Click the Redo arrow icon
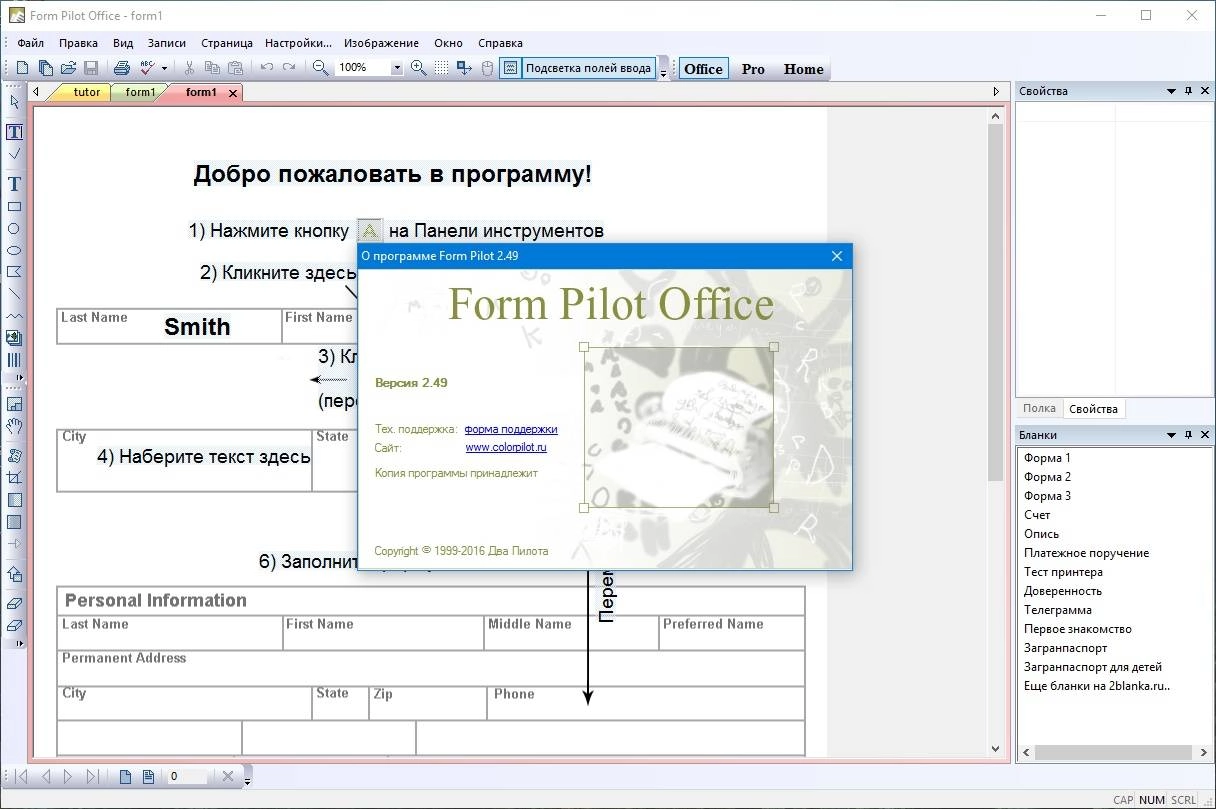The image size is (1216, 809). pyautogui.click(x=289, y=68)
